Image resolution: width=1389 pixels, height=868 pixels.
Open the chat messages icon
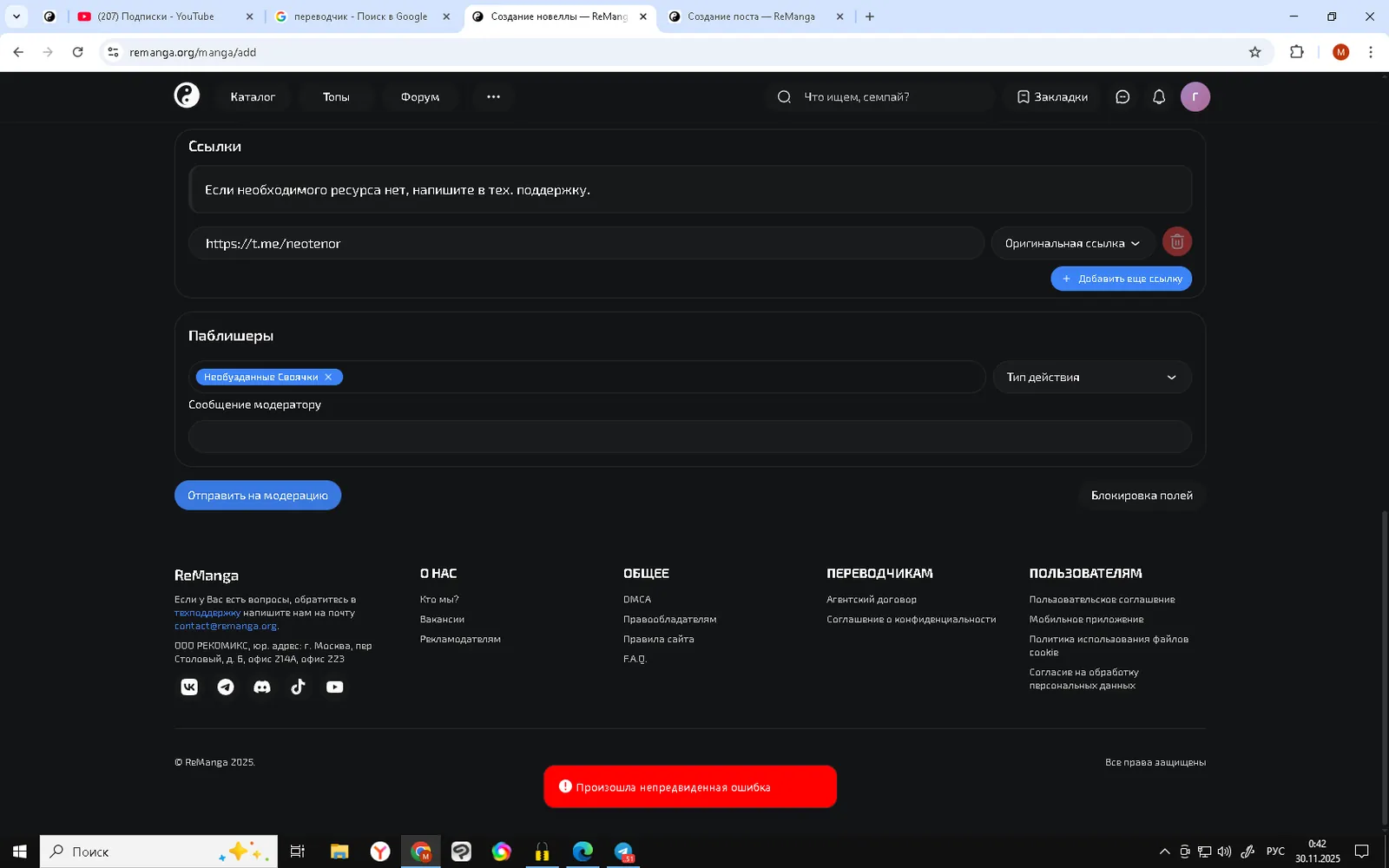(1122, 97)
